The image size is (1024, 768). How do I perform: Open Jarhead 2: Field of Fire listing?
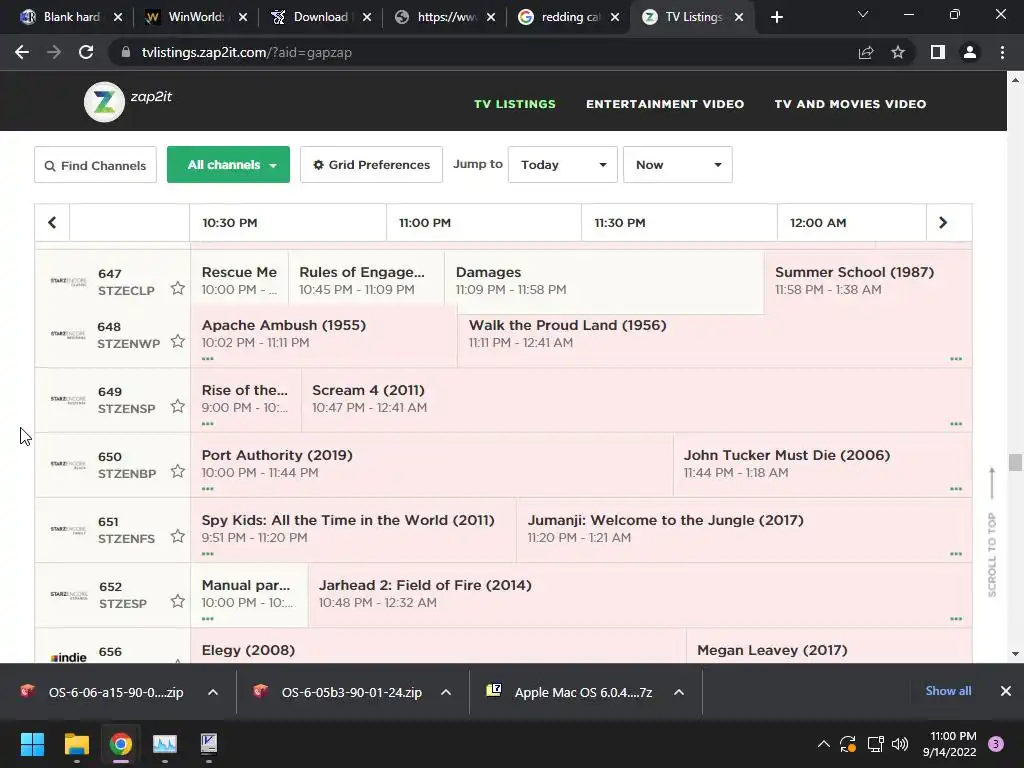[640, 594]
